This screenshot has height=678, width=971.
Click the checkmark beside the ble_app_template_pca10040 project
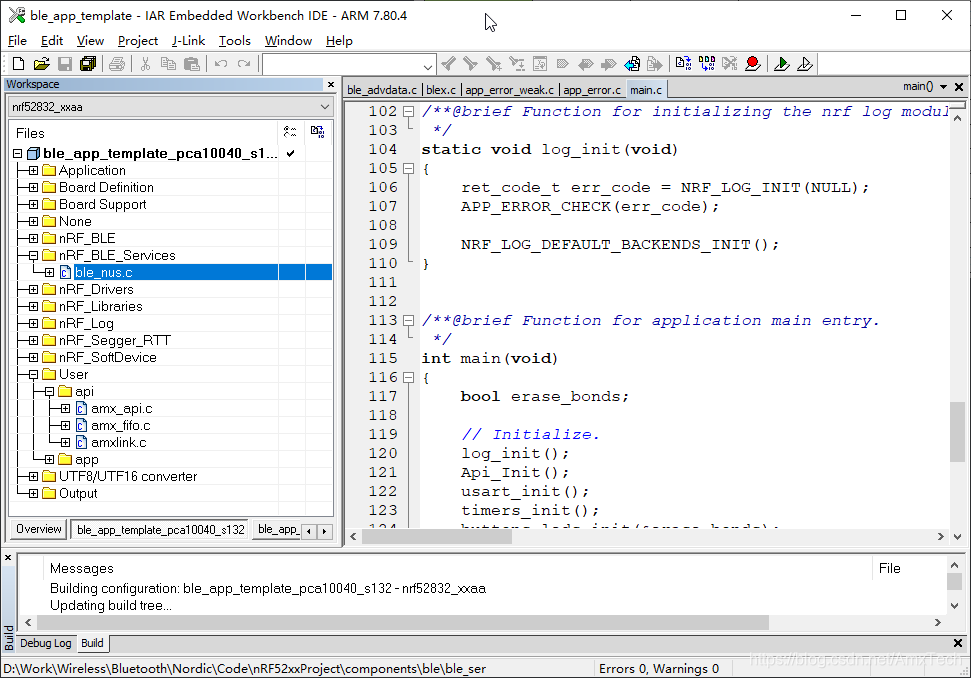tap(290, 154)
